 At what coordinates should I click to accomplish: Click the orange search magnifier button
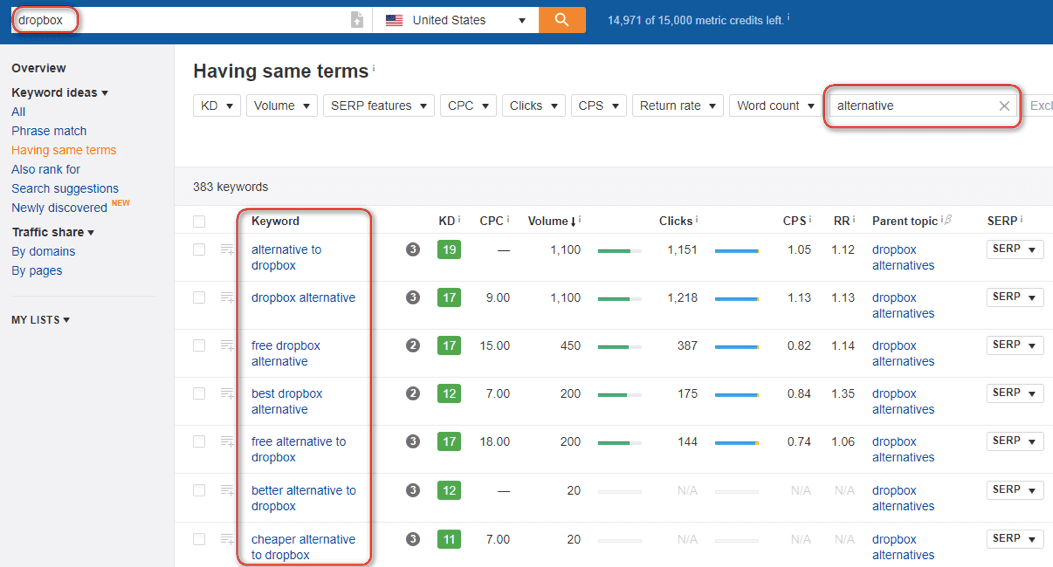(562, 20)
